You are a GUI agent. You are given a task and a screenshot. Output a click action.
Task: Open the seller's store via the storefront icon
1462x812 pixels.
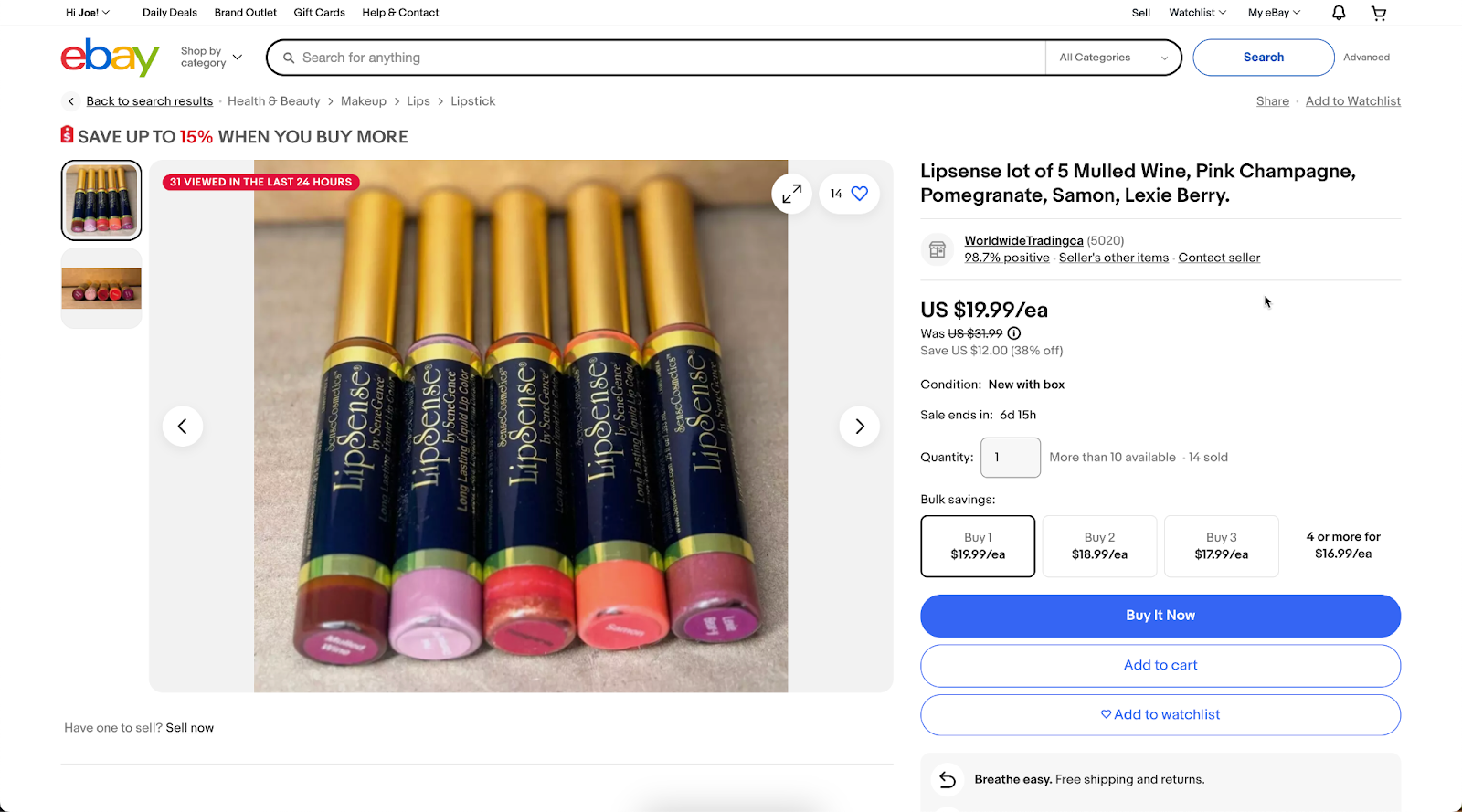point(937,248)
